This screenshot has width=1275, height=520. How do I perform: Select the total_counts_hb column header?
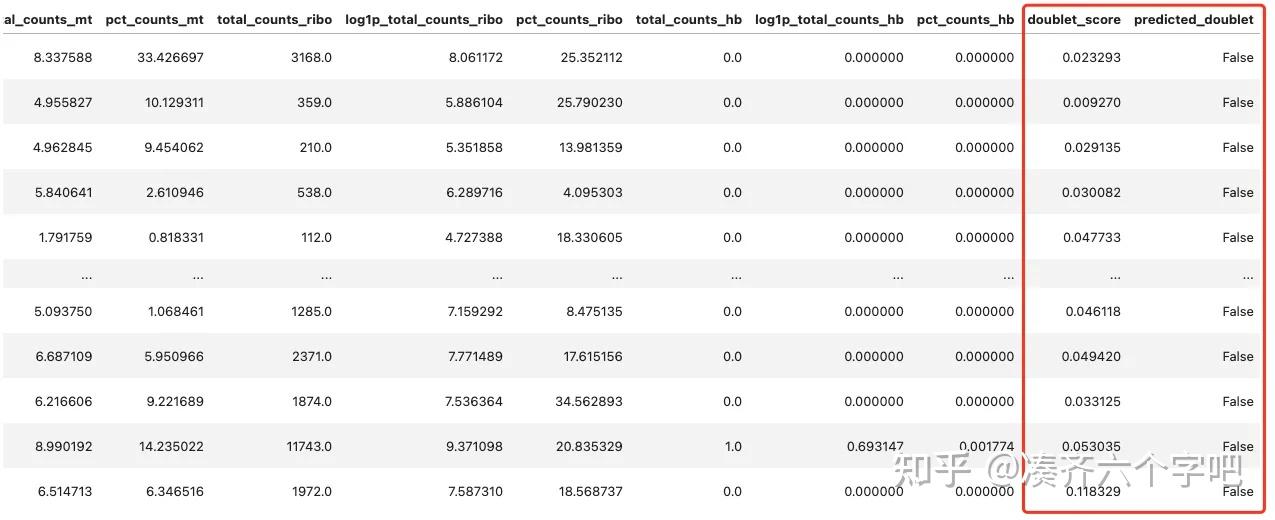[688, 19]
